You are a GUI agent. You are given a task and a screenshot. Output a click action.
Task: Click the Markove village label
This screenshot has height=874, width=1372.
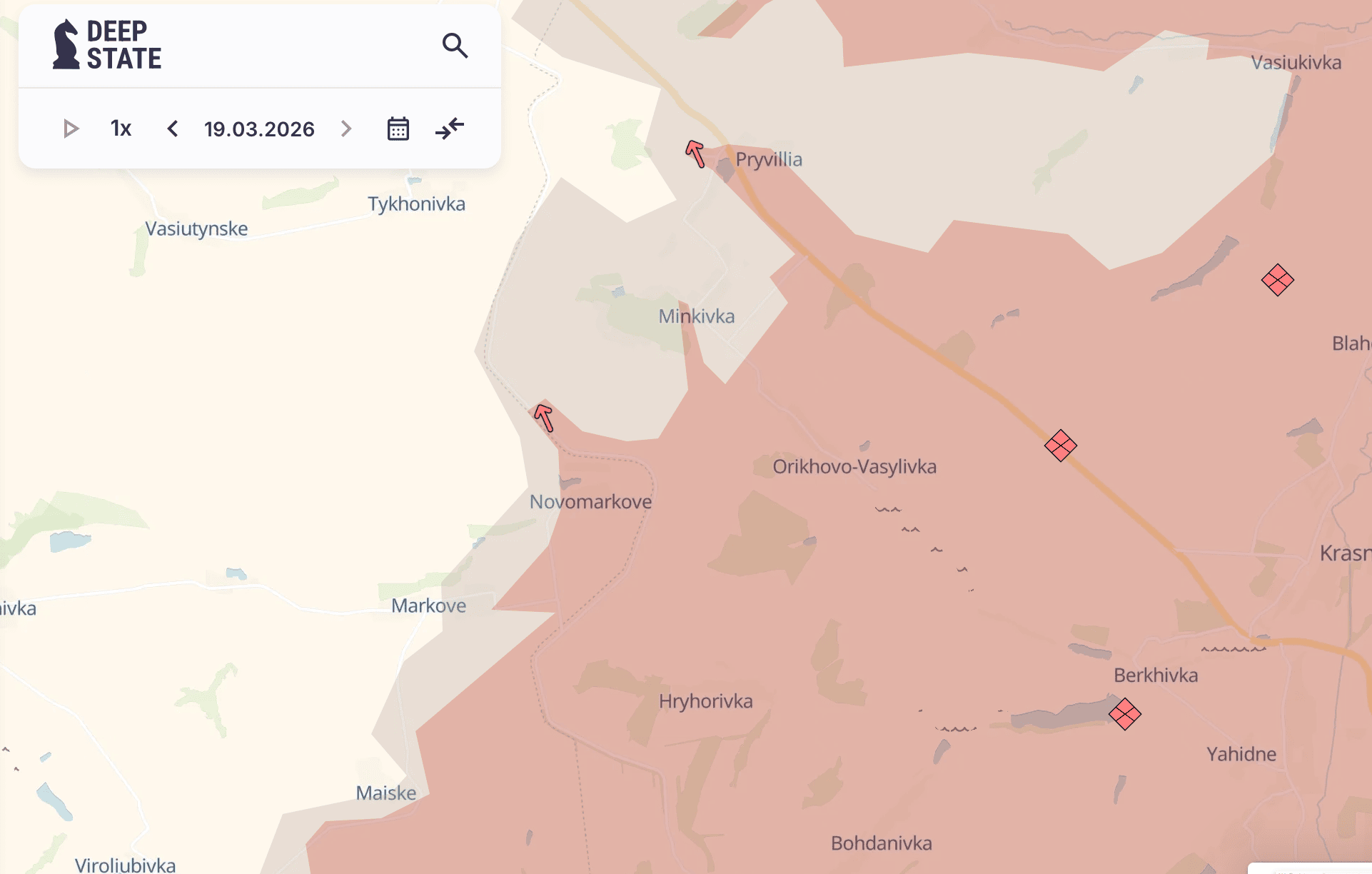click(x=428, y=606)
